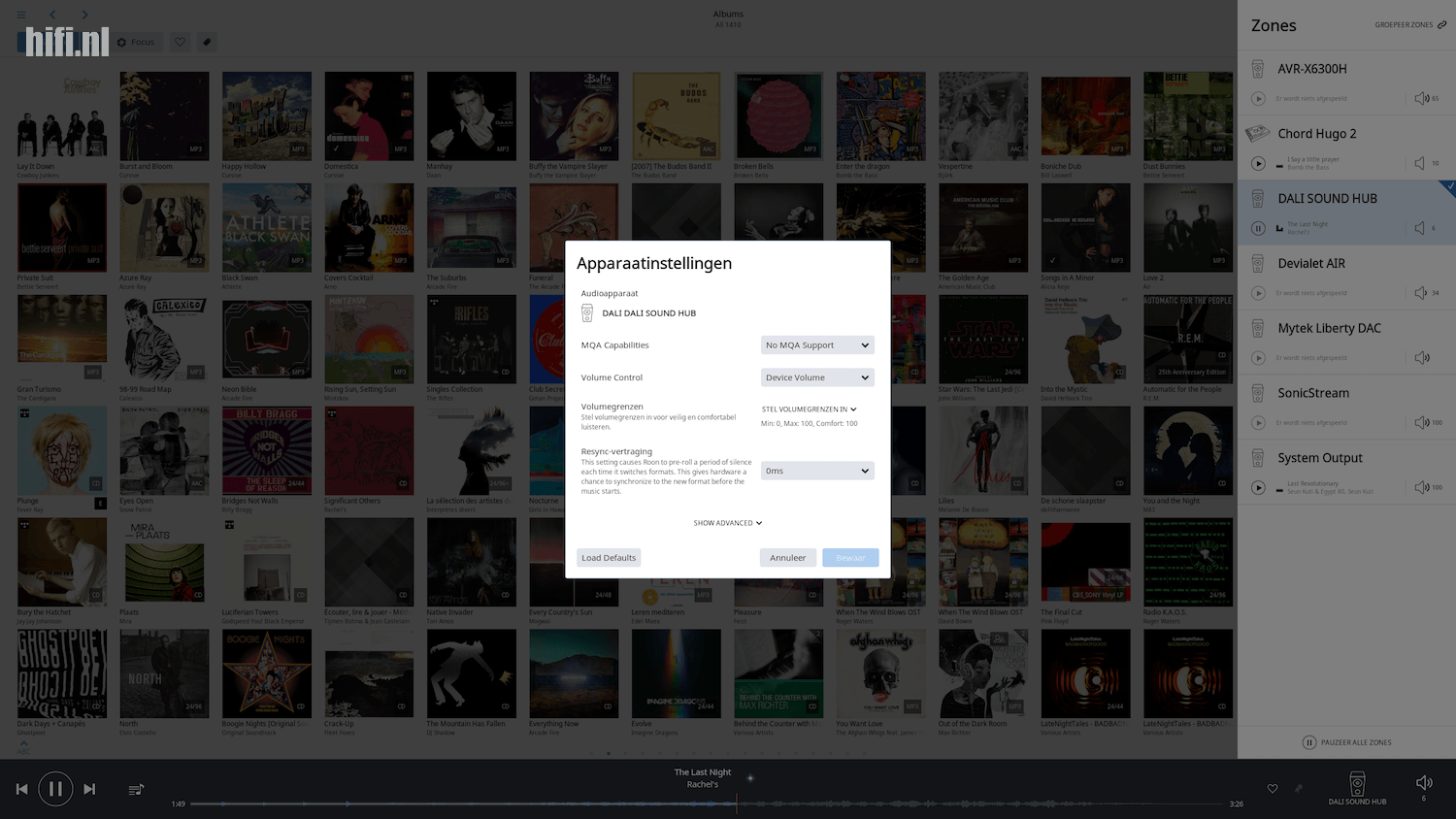Filter albums by favorites heart
The image size is (1456, 819).
pyautogui.click(x=180, y=42)
